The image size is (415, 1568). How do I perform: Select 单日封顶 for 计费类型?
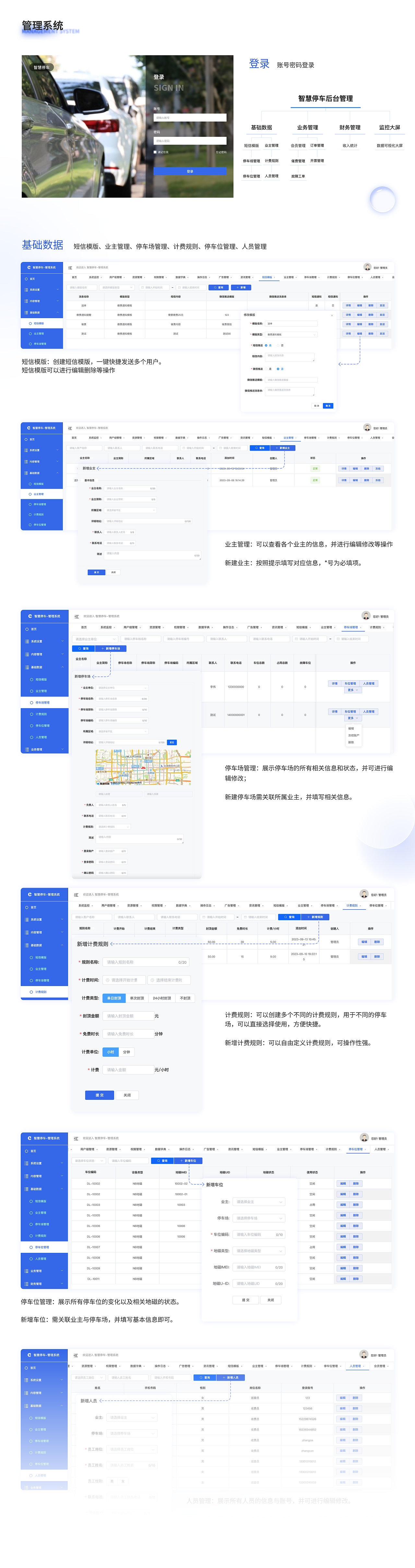tap(114, 998)
